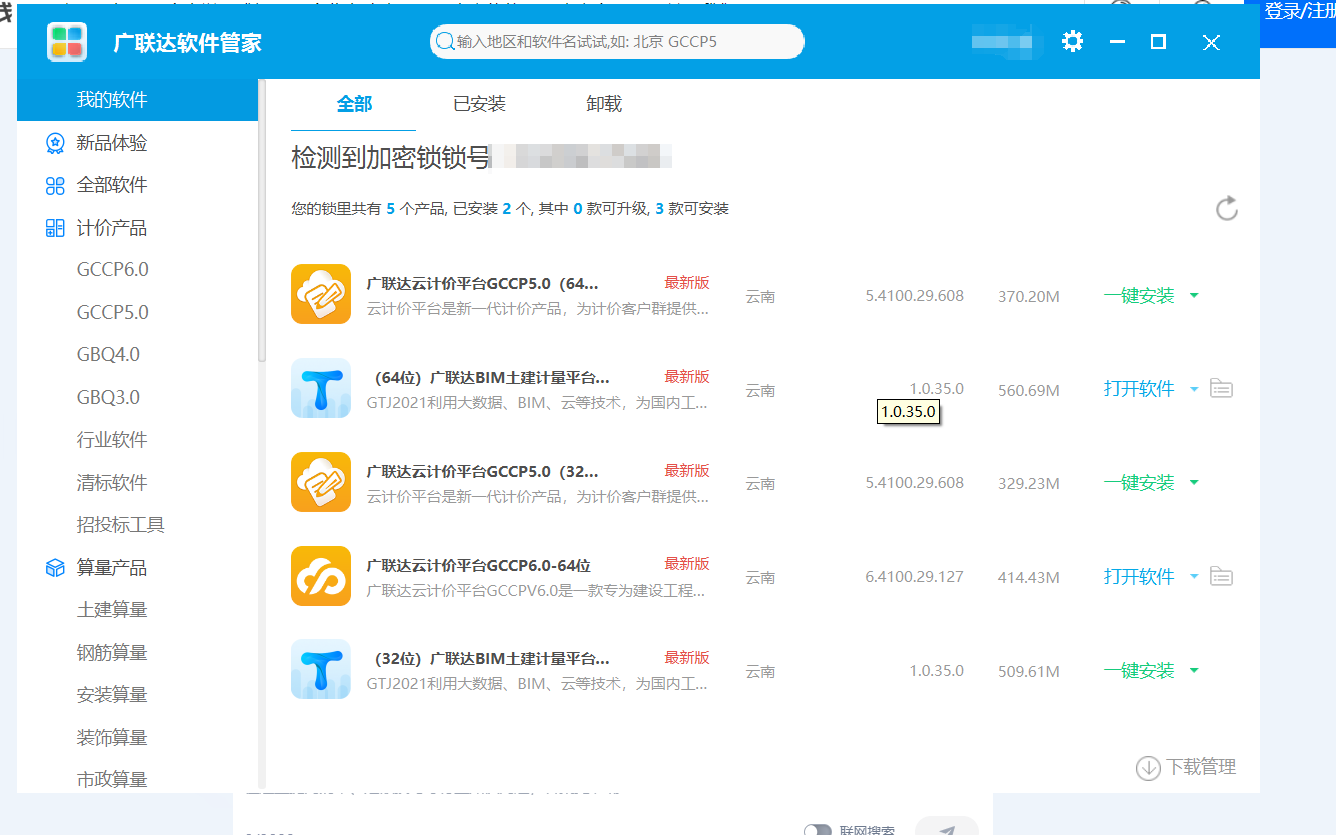Install (32位) BIM土建计量平台 with 一键安装

pyautogui.click(x=1139, y=671)
